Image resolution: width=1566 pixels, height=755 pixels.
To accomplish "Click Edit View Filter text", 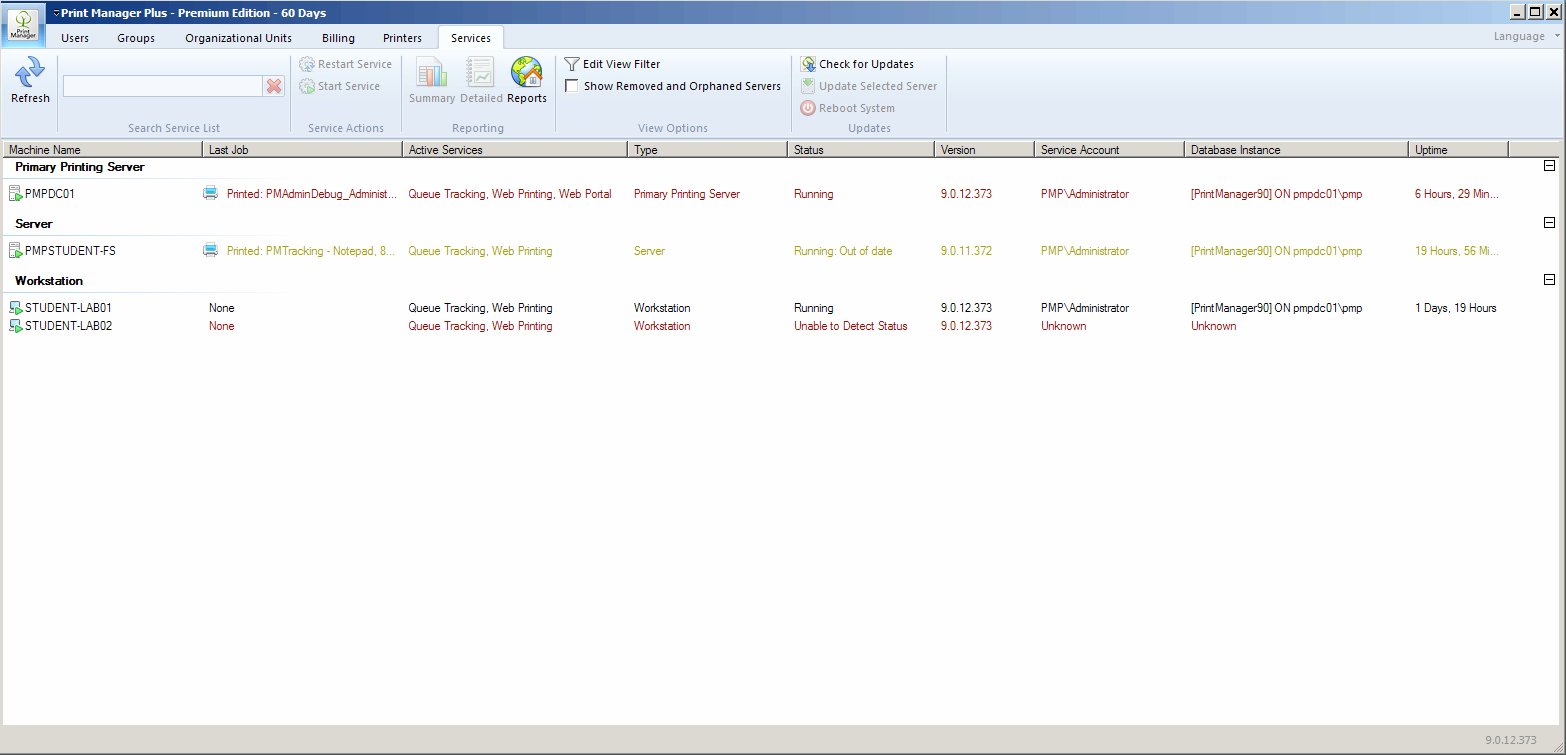I will [x=622, y=64].
